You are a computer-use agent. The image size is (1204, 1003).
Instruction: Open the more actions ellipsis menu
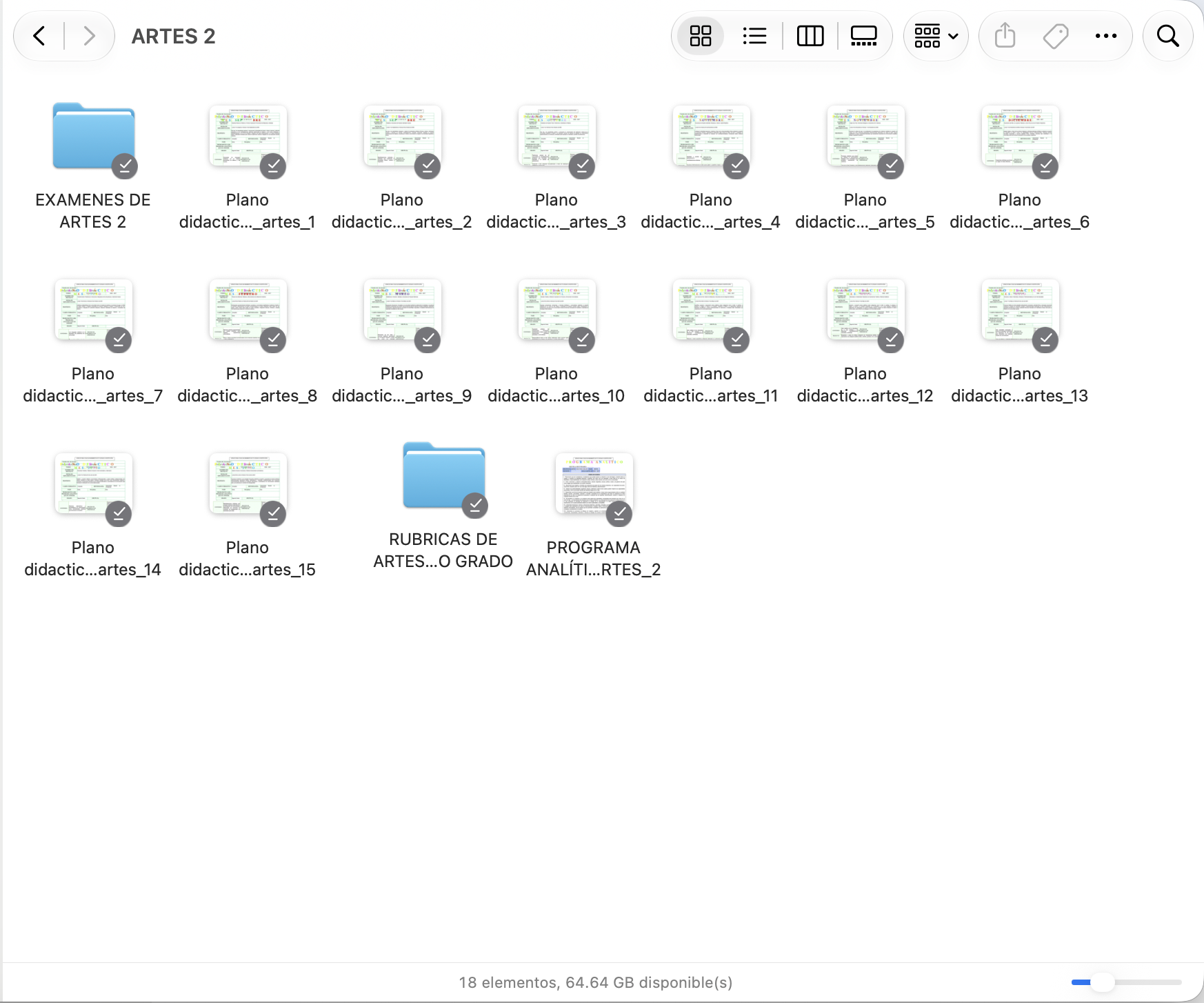click(x=1106, y=36)
